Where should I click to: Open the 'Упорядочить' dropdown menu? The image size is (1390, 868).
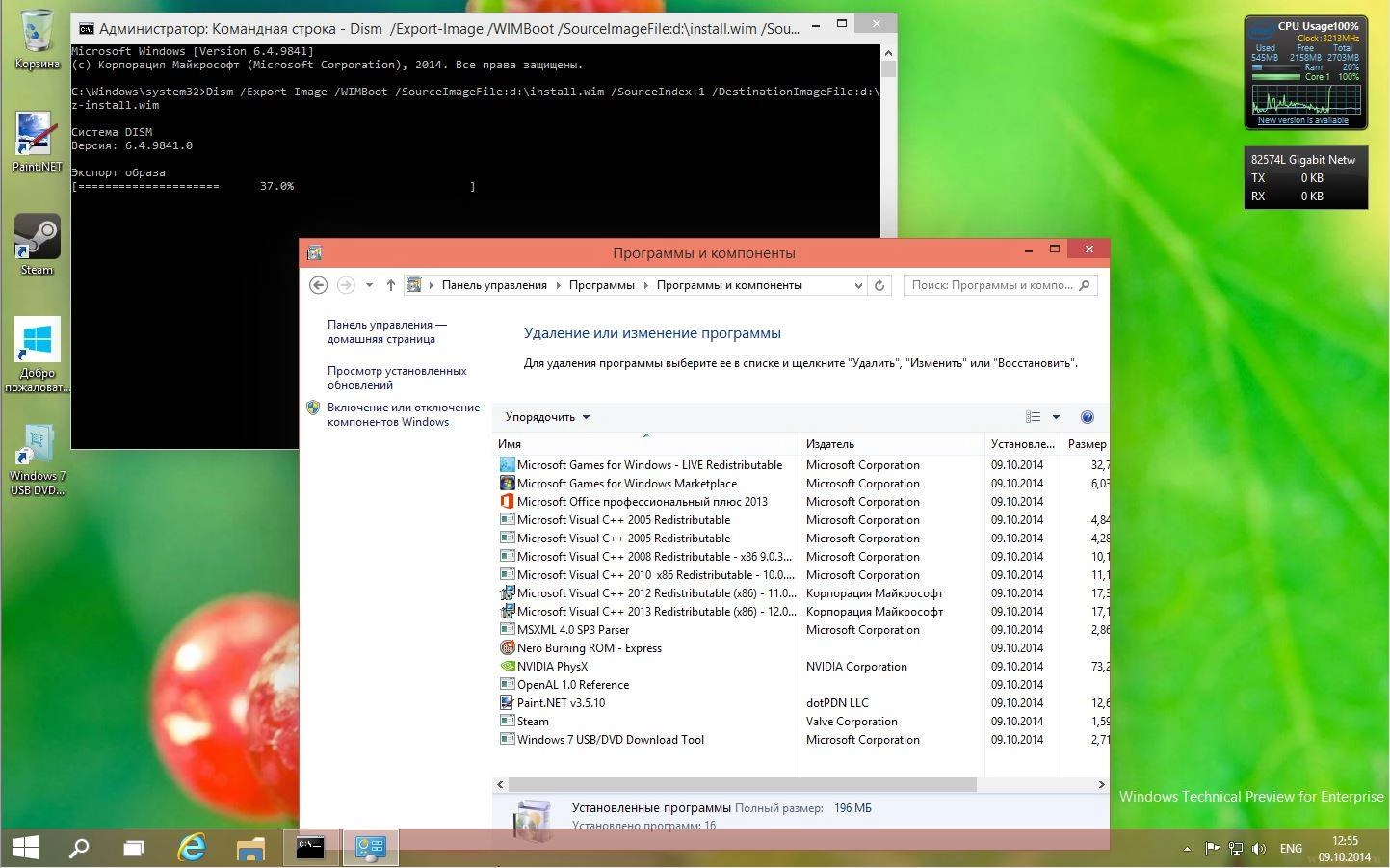pos(547,417)
